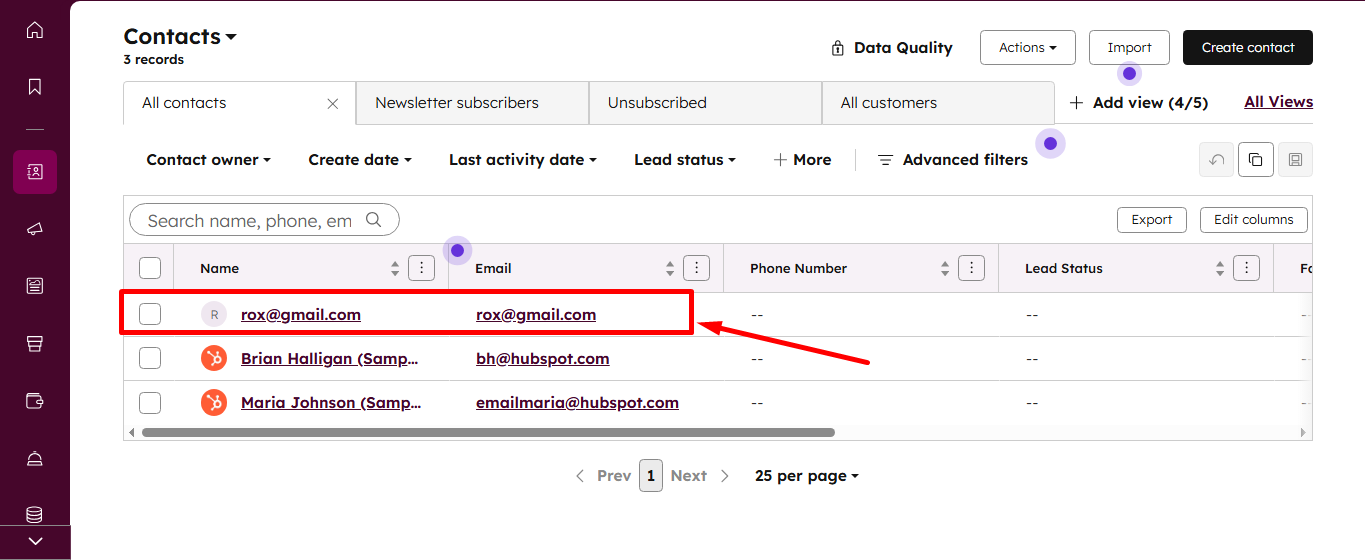Screen dimensions: 1365x560
Task: Open the Actions dropdown
Action: coord(1028,47)
